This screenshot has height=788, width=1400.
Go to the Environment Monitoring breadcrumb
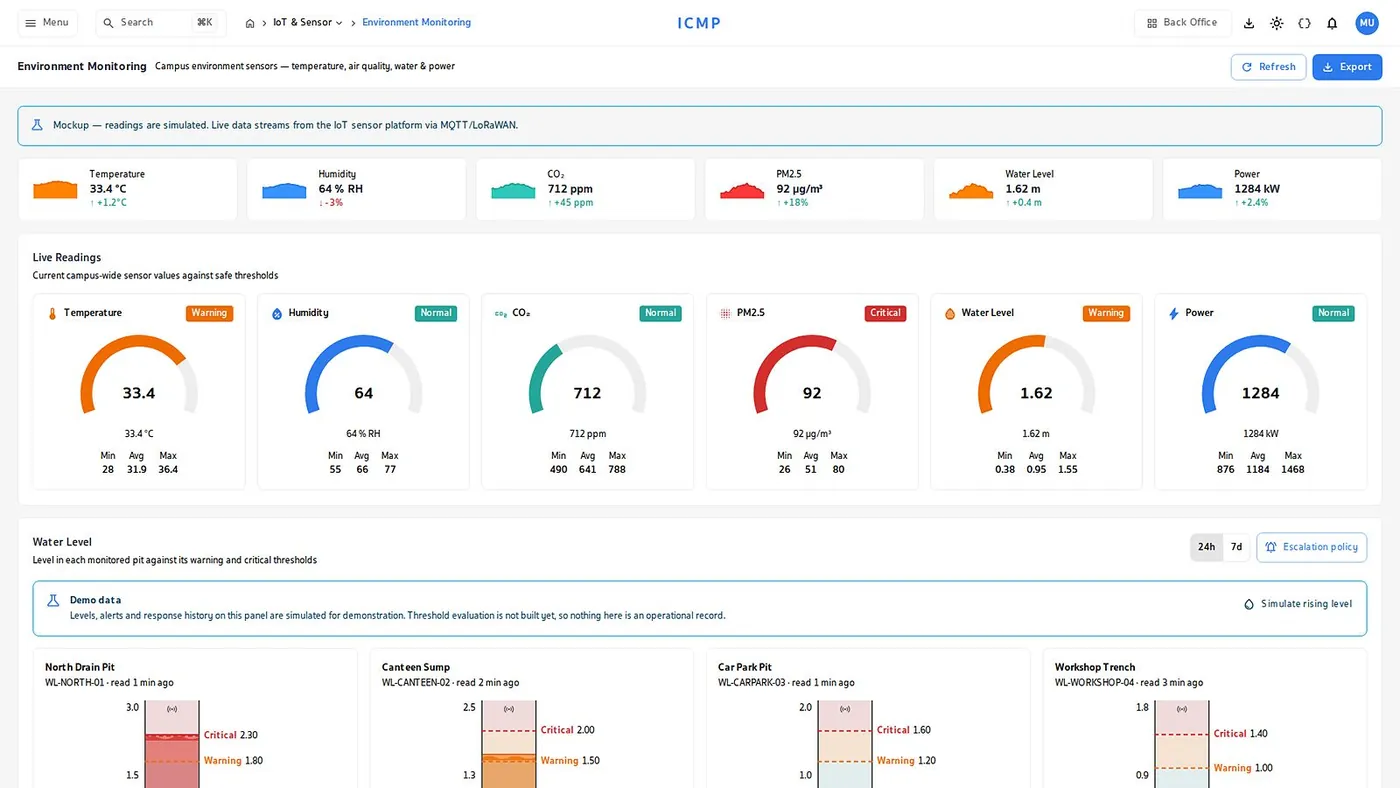point(416,23)
